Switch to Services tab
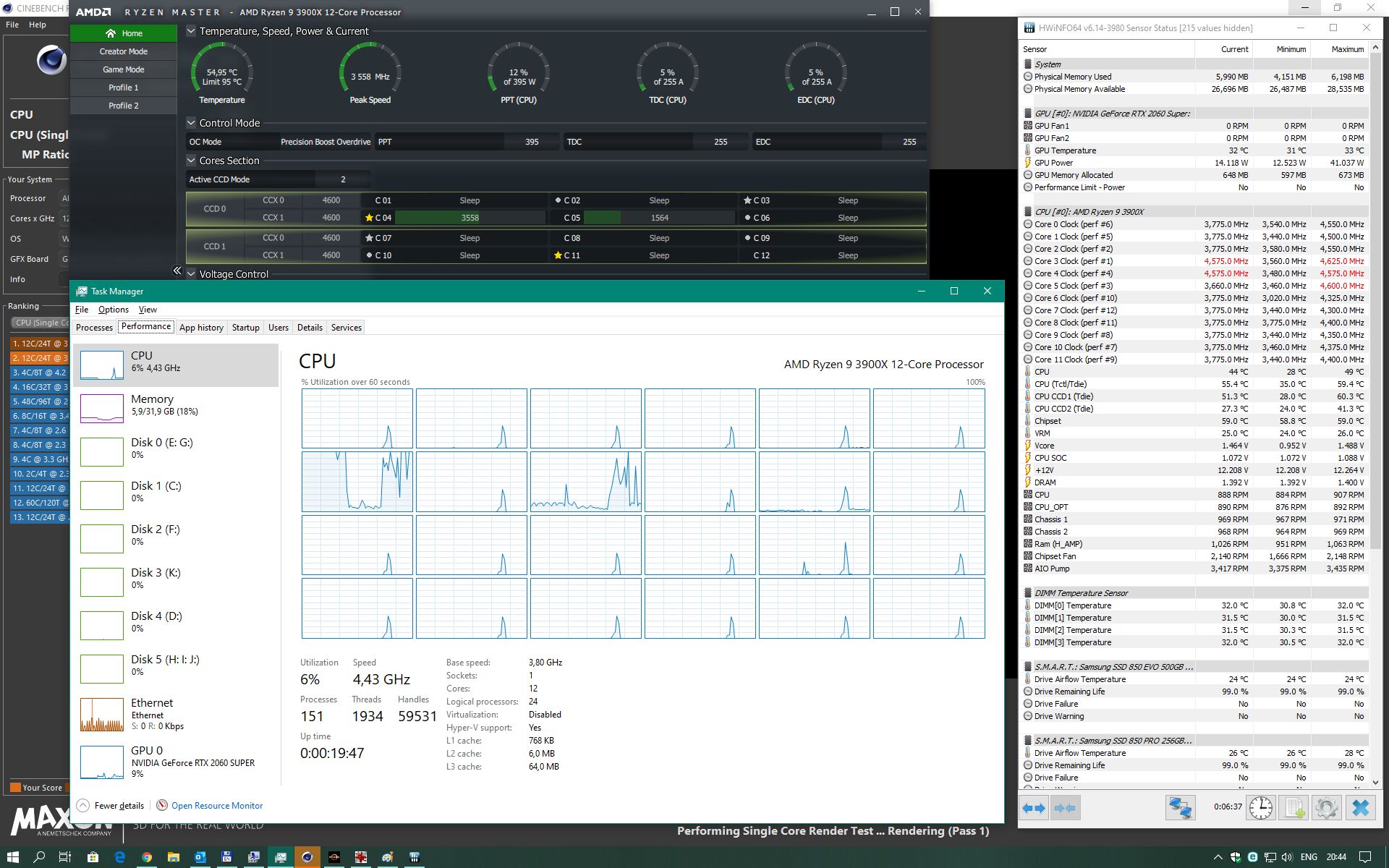The image size is (1389, 868). (x=346, y=328)
